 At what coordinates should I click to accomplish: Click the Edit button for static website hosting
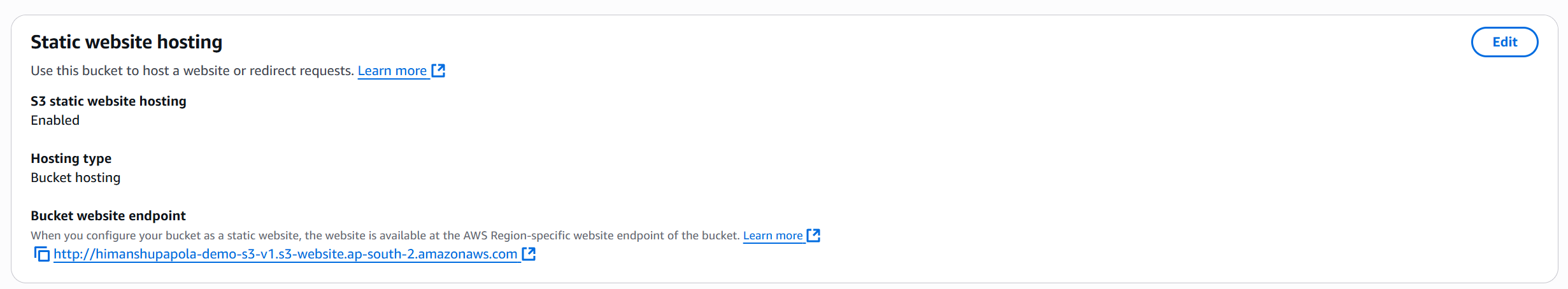[x=1504, y=42]
